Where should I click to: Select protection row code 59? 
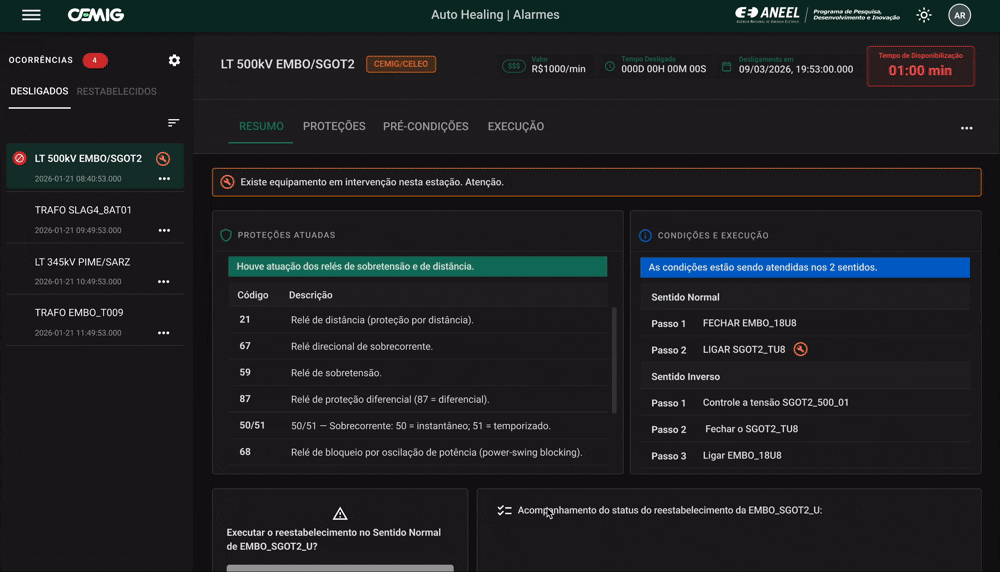(x=419, y=373)
